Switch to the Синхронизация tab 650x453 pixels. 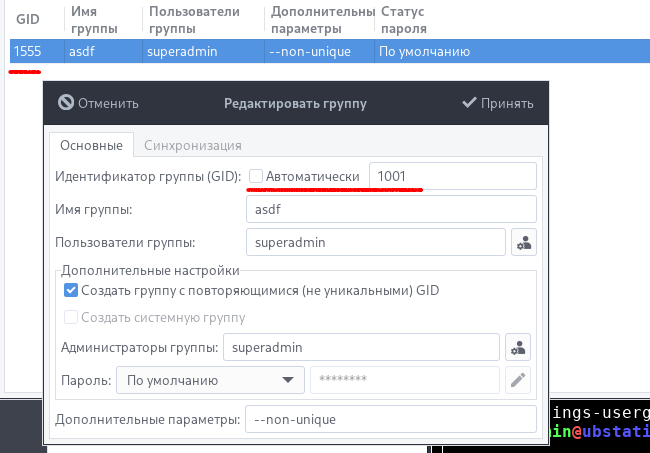[x=192, y=145]
